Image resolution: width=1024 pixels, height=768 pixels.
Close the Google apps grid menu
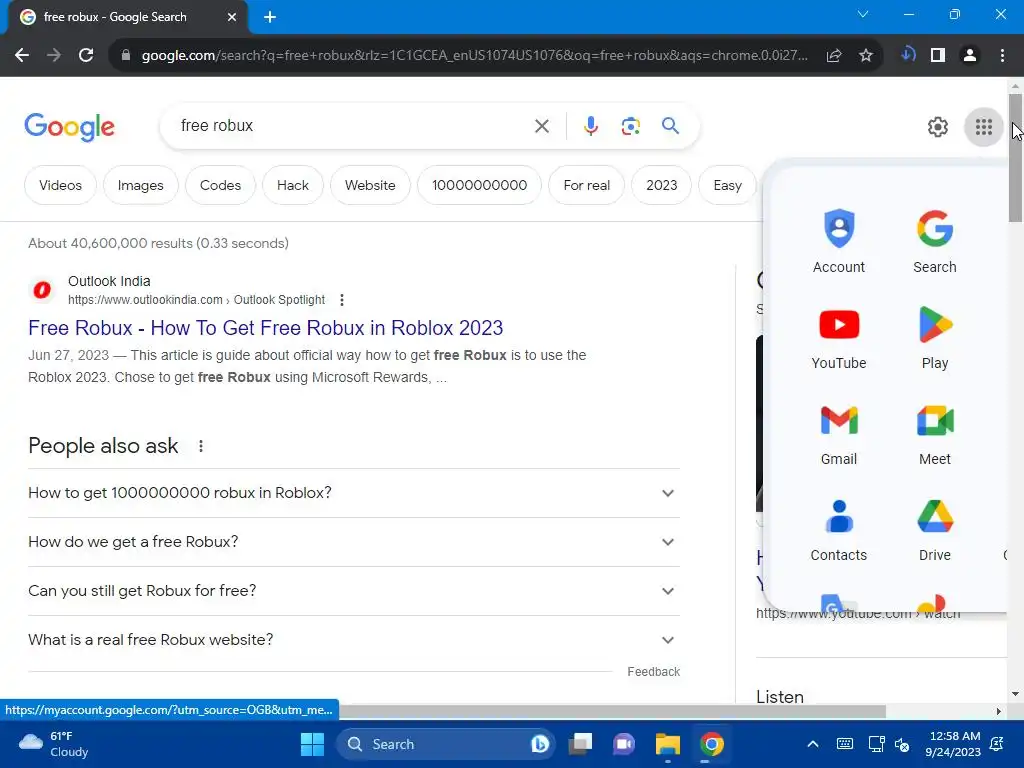click(x=984, y=127)
